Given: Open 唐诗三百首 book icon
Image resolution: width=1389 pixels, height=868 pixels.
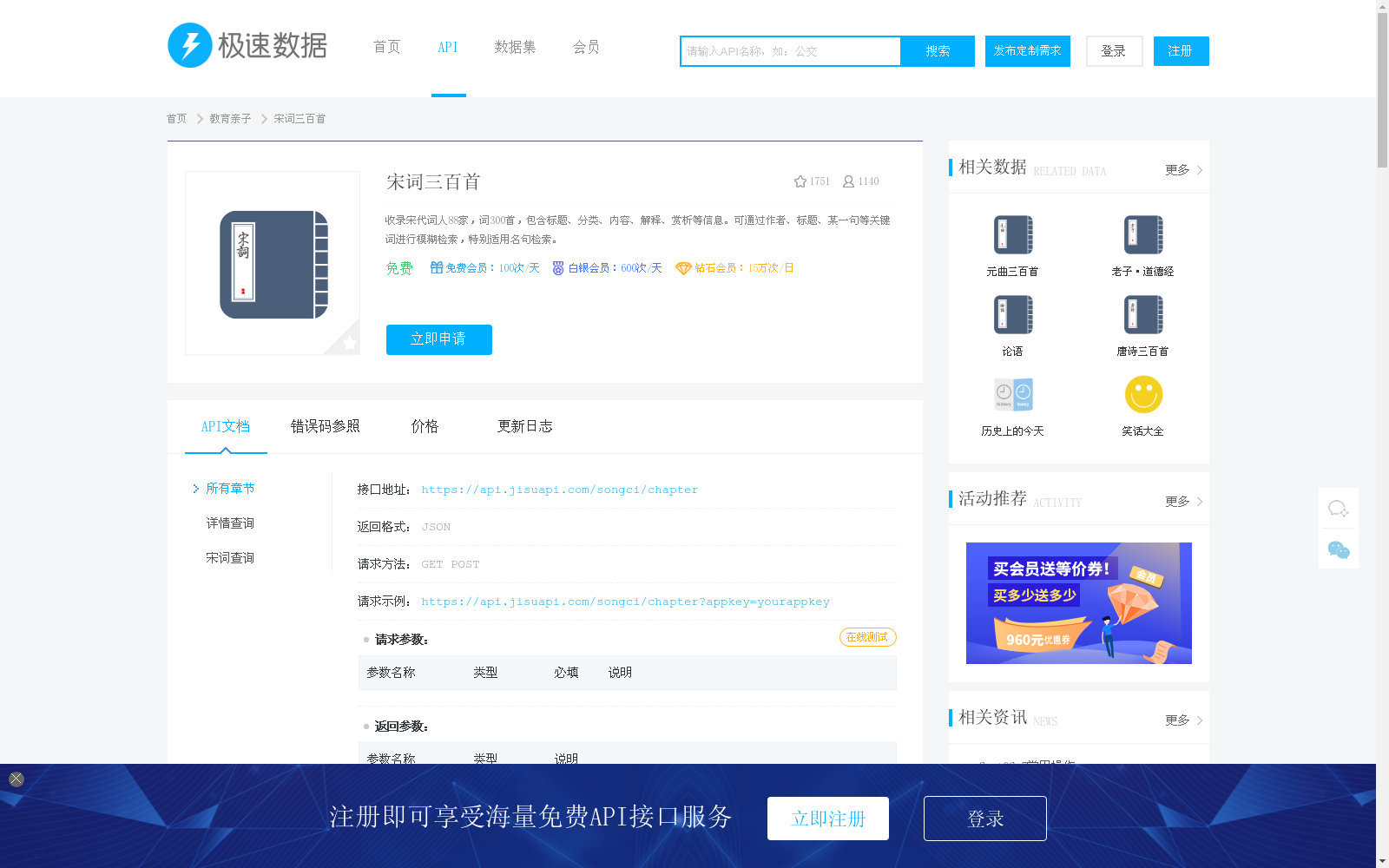Looking at the screenshot, I should (x=1143, y=314).
